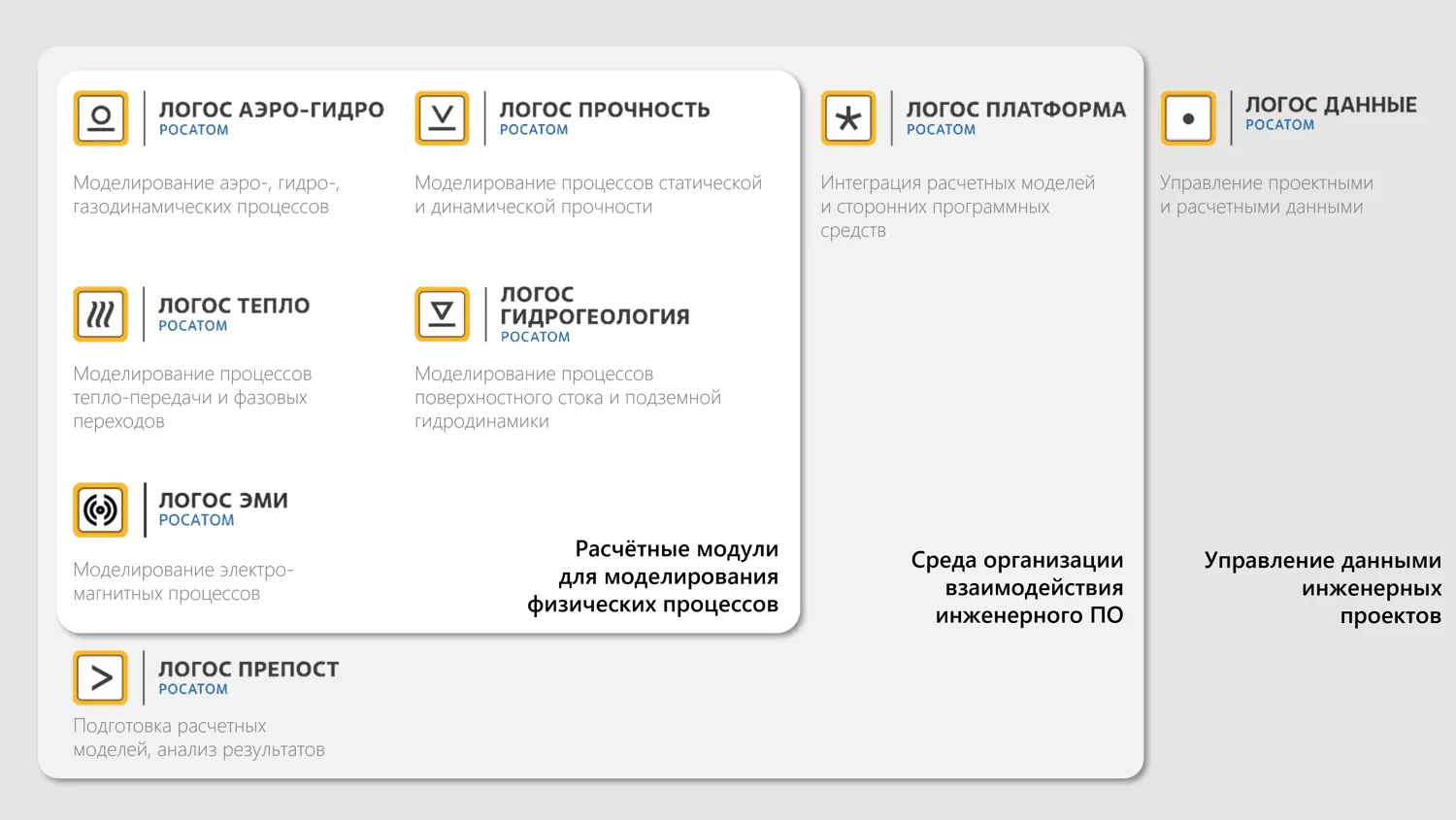Click the Логос ЭМИ signal icon

click(101, 509)
